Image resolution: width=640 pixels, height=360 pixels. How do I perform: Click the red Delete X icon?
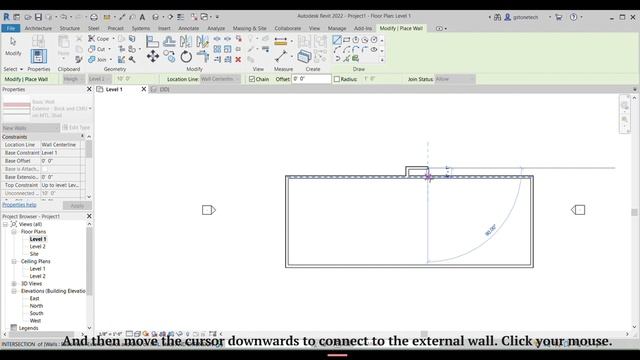pyautogui.click(x=238, y=60)
